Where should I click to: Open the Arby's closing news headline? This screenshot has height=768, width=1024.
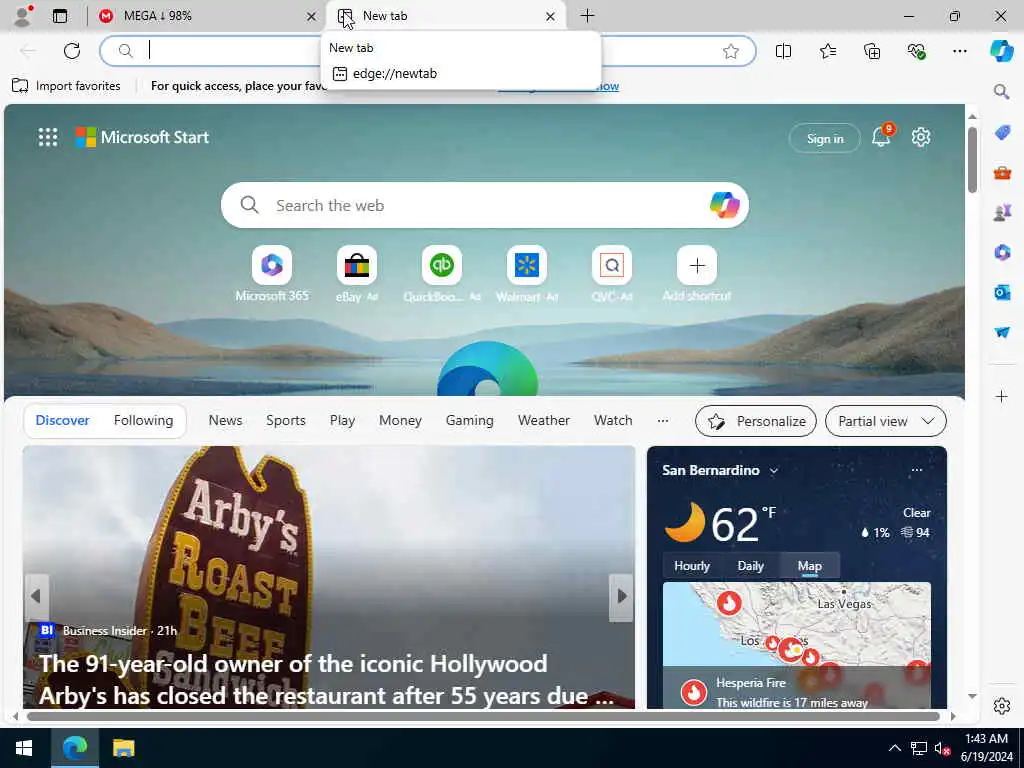pos(327,679)
